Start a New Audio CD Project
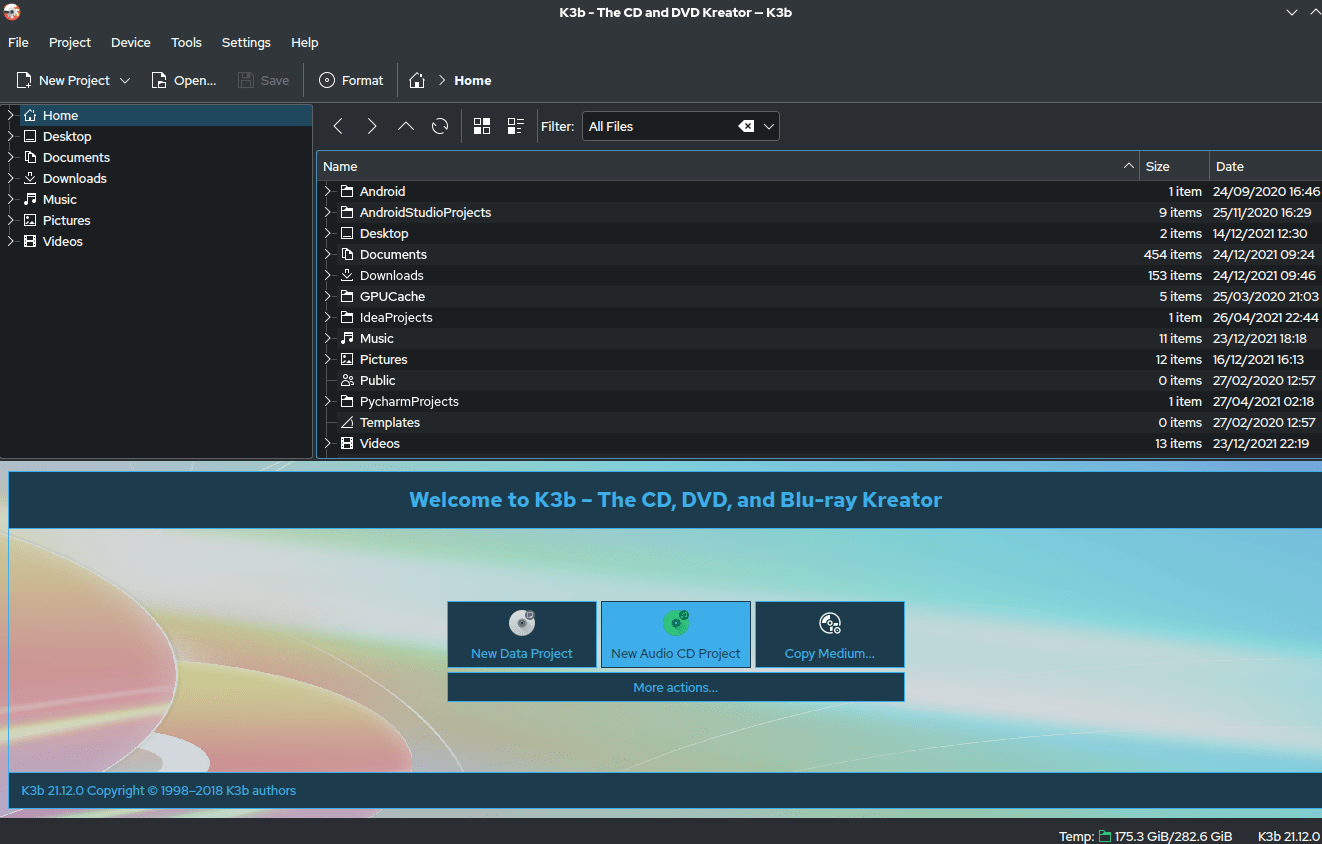 point(676,634)
